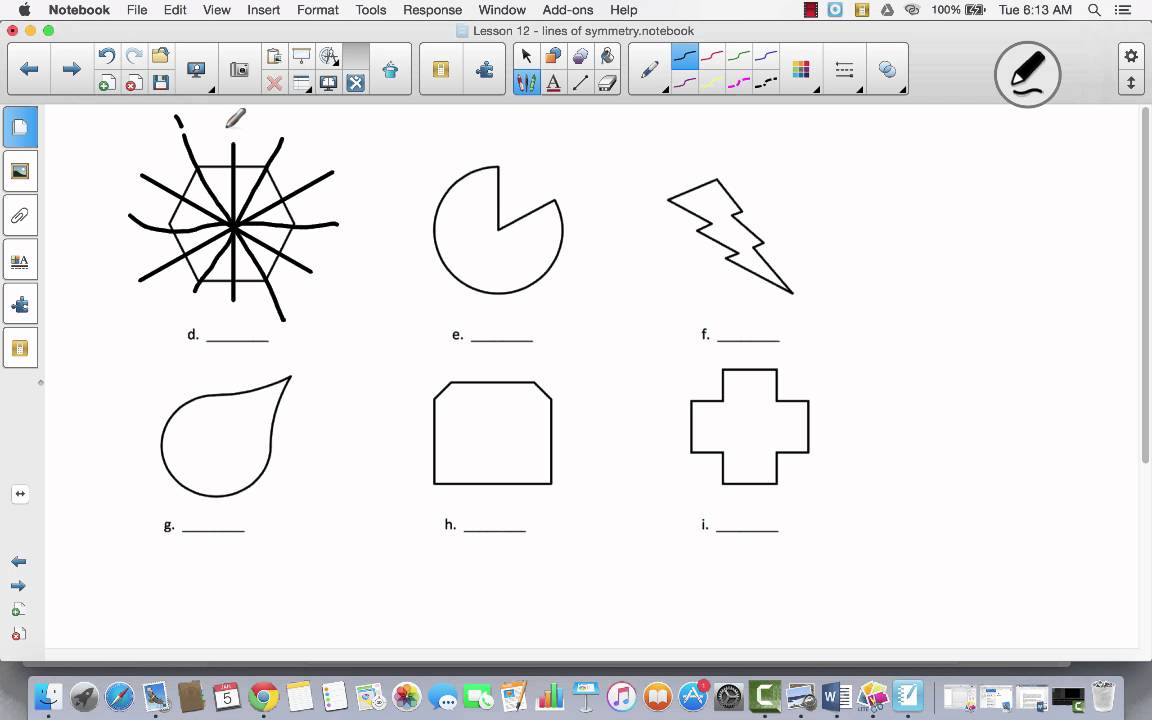Choose the yellow highlighter line style
Screen dimensions: 1152x720
coord(711,82)
